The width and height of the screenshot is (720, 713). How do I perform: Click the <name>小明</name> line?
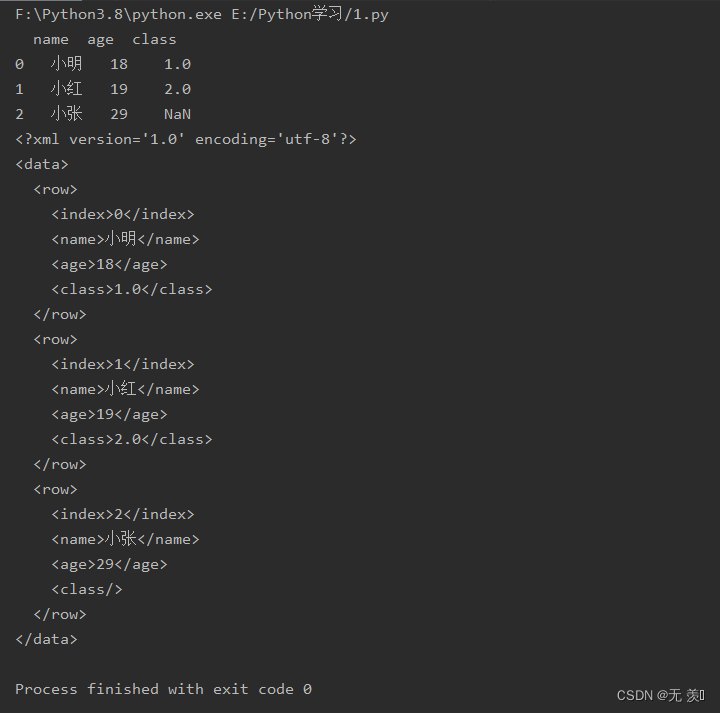click(125, 239)
